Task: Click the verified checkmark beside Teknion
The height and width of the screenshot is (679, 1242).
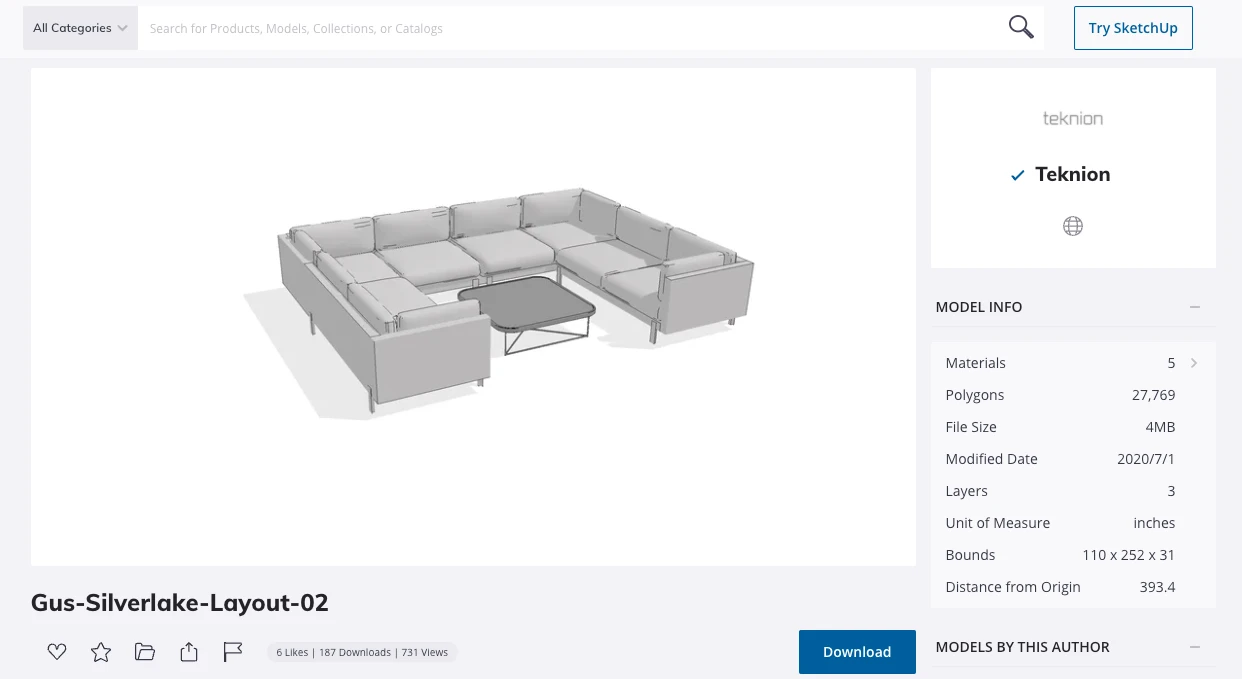Action: 1018,175
